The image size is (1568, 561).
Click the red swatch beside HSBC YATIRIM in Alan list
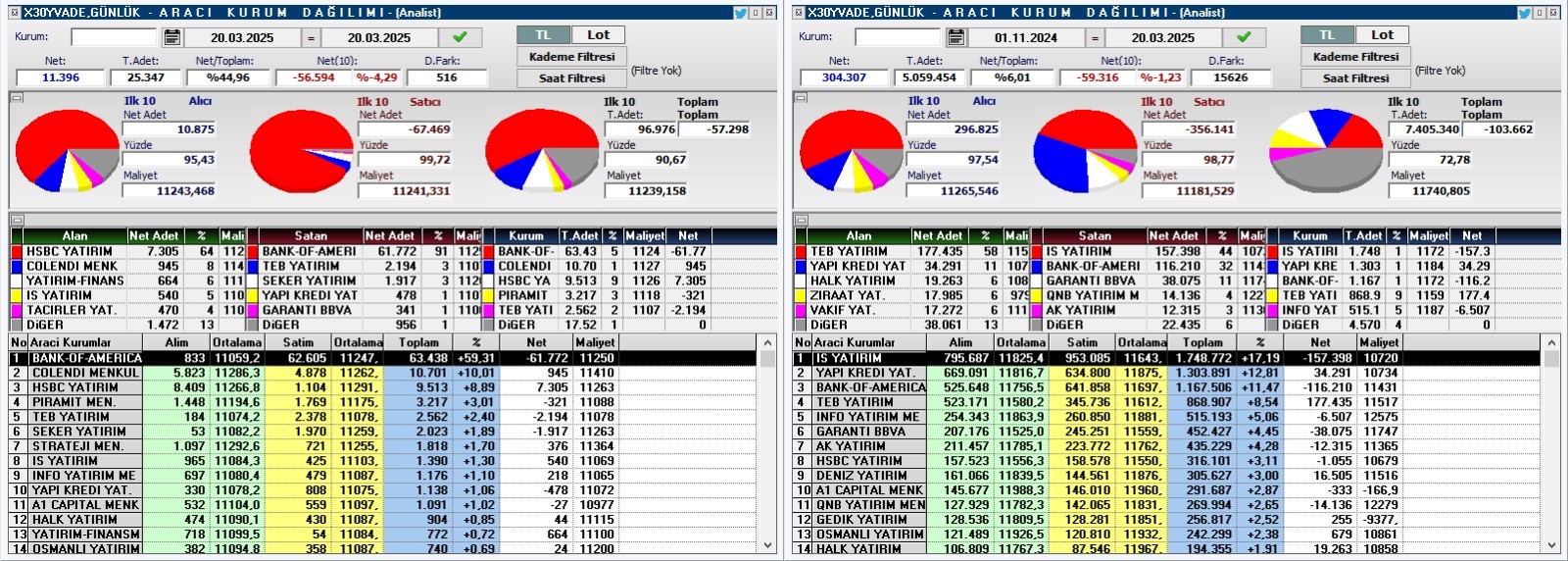(x=17, y=252)
